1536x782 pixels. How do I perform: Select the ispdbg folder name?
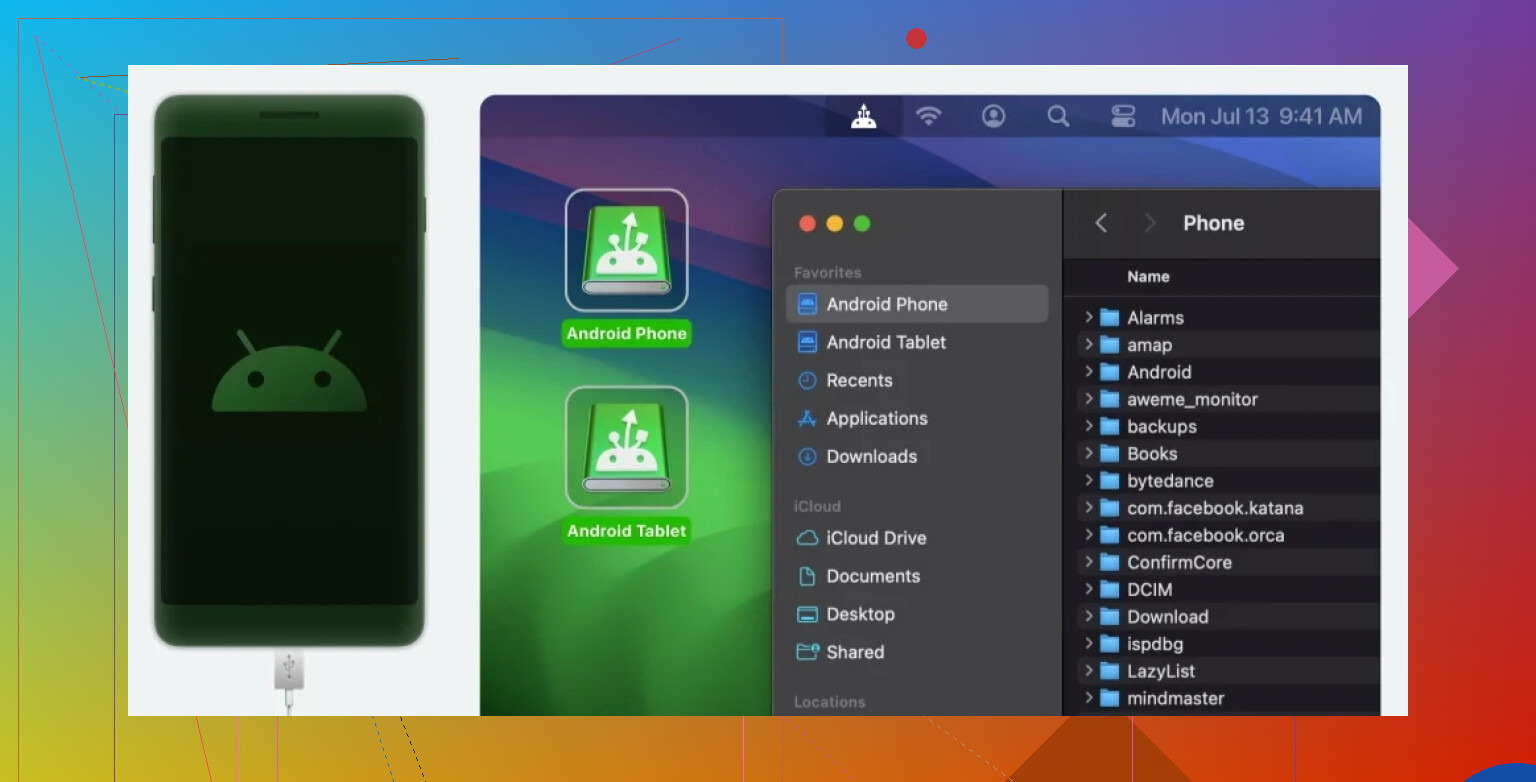coord(1155,644)
